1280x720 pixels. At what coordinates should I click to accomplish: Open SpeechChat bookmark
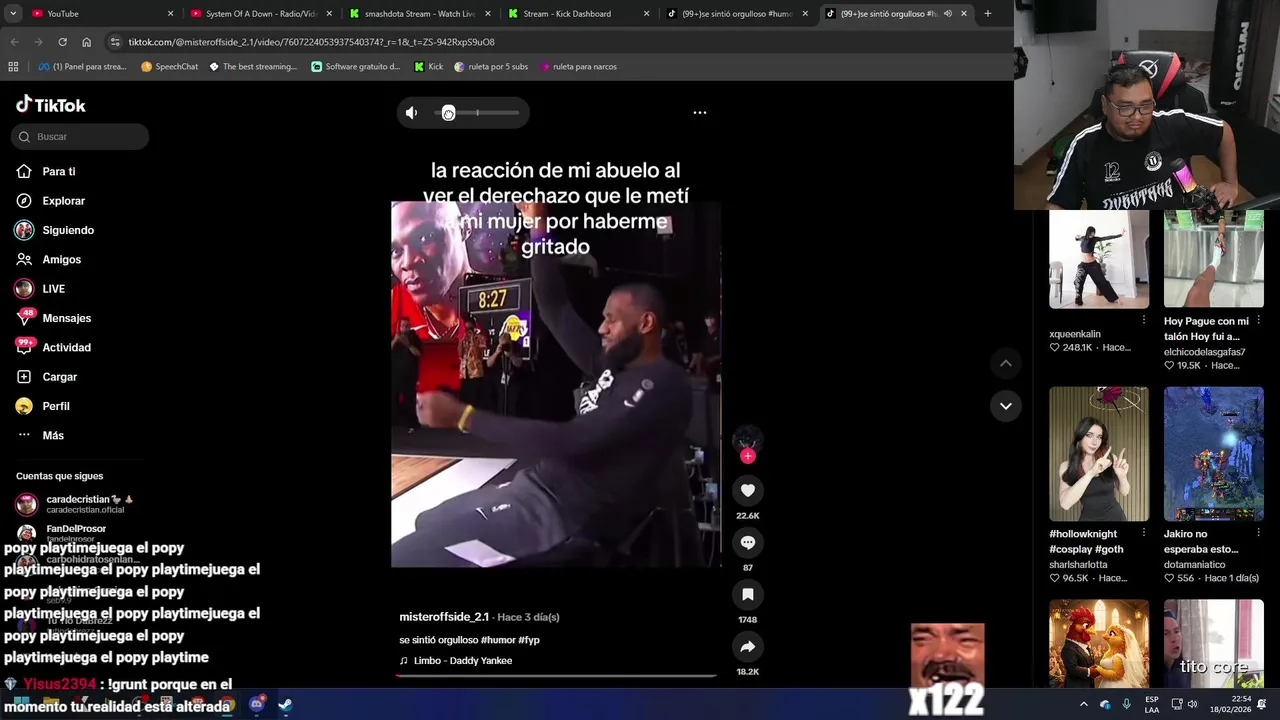(x=169, y=67)
